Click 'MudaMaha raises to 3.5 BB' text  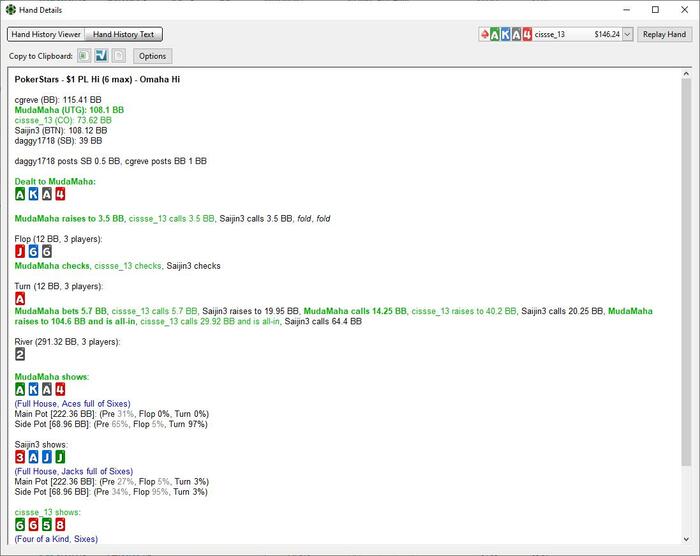(69, 219)
